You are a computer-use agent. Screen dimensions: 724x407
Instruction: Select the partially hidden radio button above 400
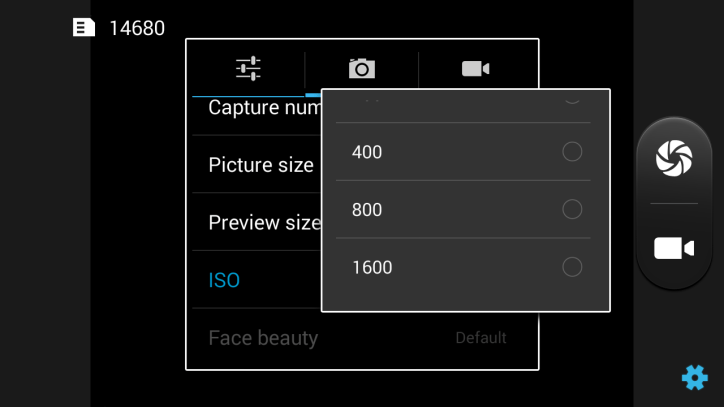coord(572,97)
